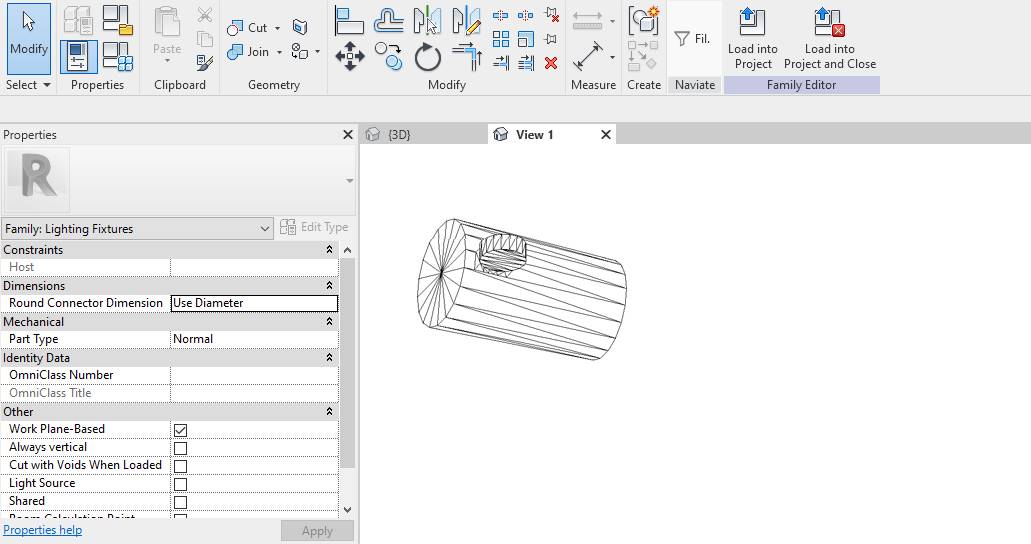Enable the Light Source checkbox
Image resolution: width=1031 pixels, height=544 pixels.
[x=180, y=484]
